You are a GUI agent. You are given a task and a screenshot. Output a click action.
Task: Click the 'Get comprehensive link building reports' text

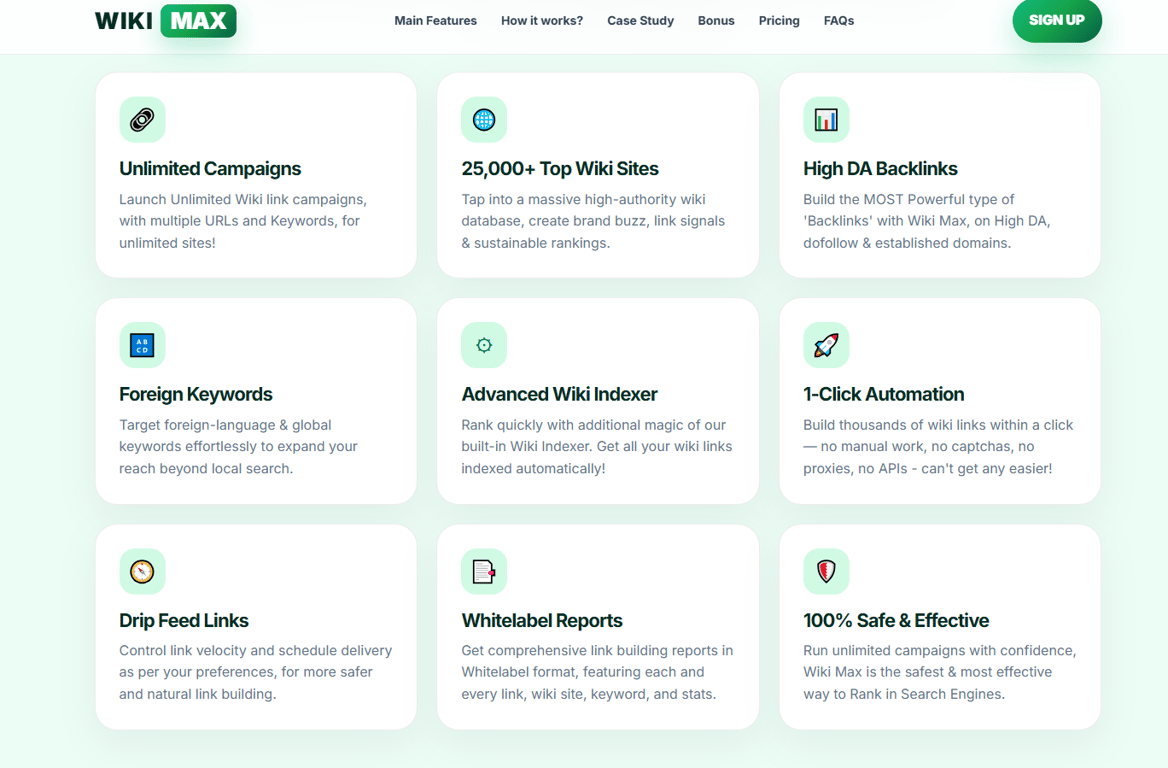tap(597, 672)
